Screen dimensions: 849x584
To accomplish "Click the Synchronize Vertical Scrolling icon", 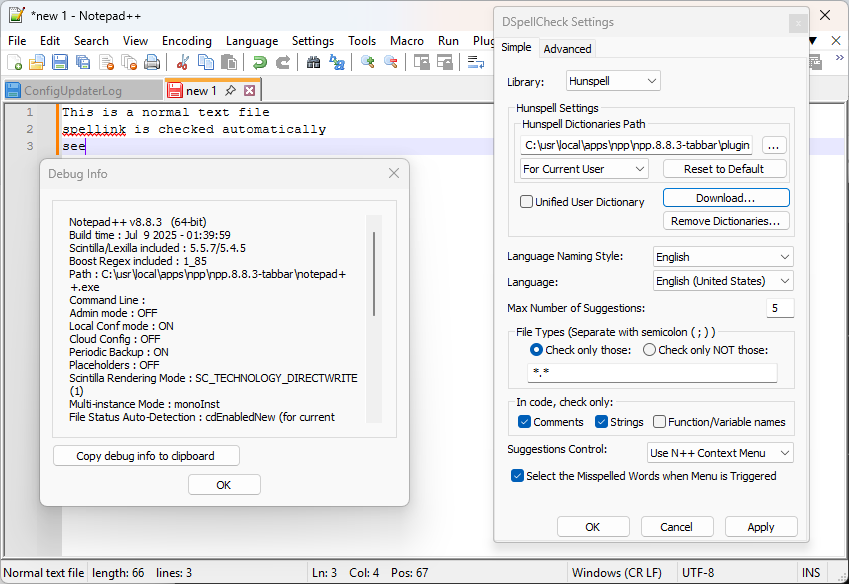I will [x=421, y=63].
